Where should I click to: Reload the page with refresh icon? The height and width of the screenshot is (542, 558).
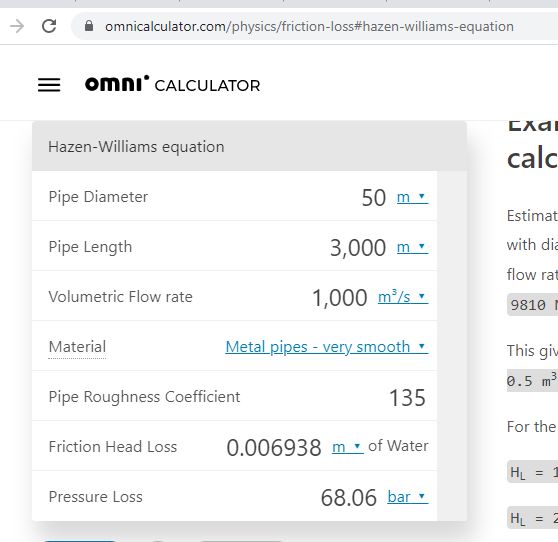[49, 26]
